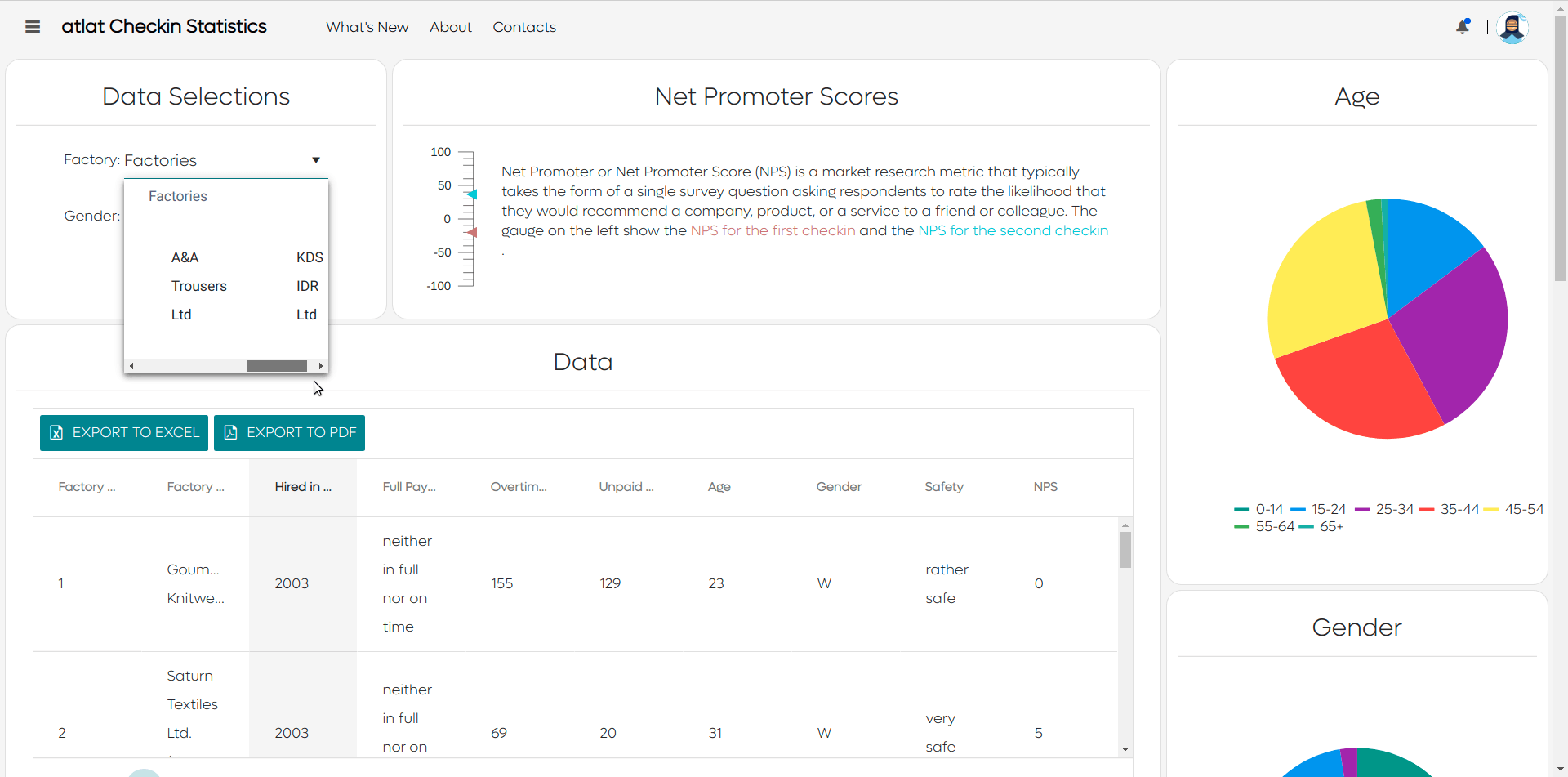This screenshot has width=1568, height=777.
Task: Click the 0-14 color swatch in the Age legend
Action: click(1240, 509)
